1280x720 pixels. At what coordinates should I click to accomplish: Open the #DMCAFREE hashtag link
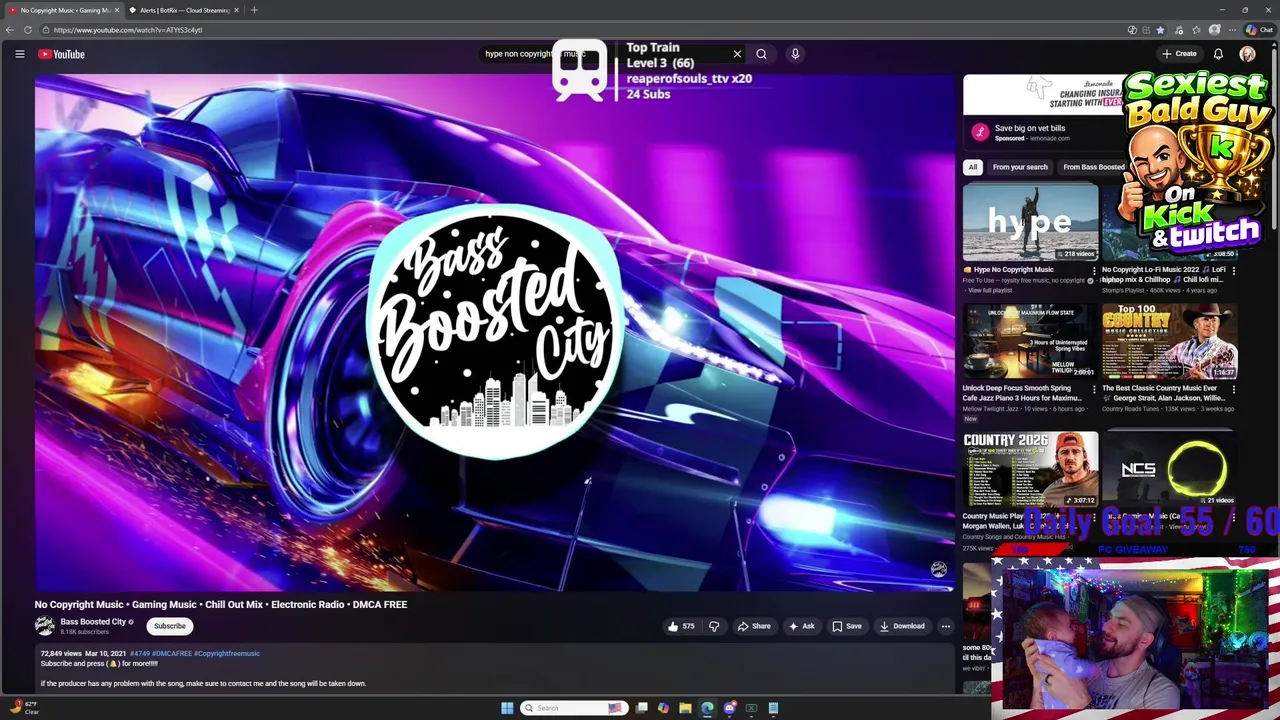pyautogui.click(x=172, y=653)
